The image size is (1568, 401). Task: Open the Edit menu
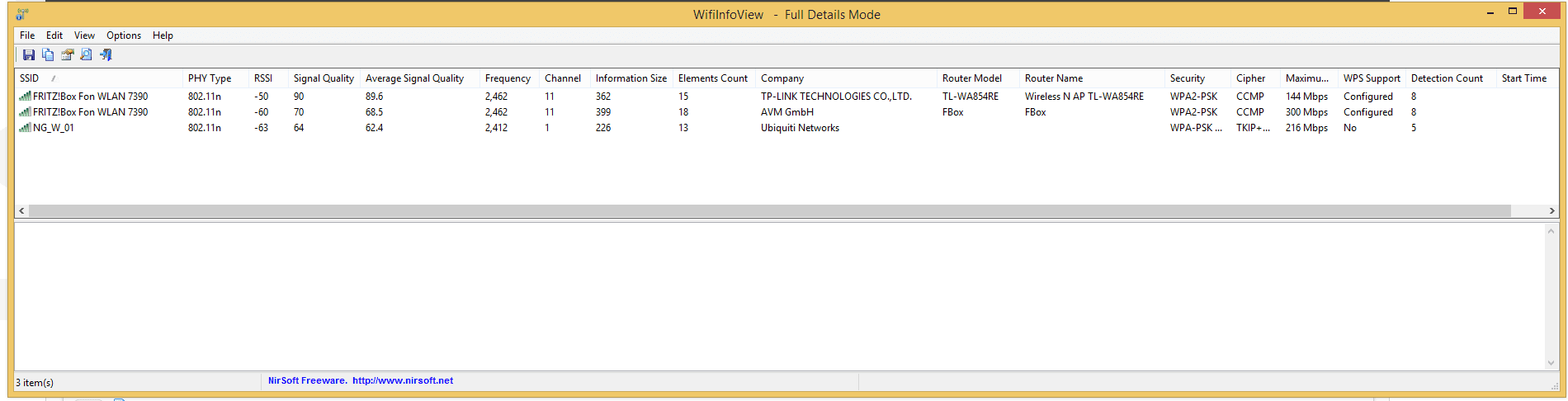click(x=54, y=35)
